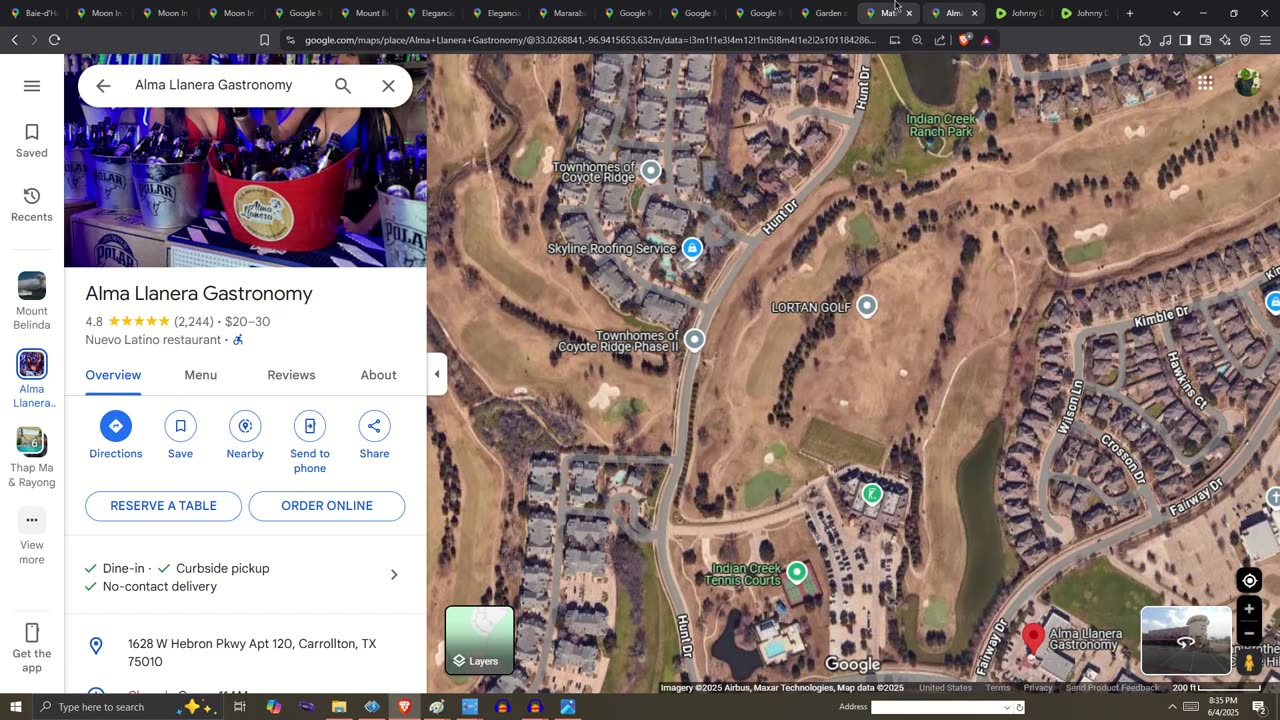Open the Privacy link on the map footer
This screenshot has height=720, width=1280.
1038,688
